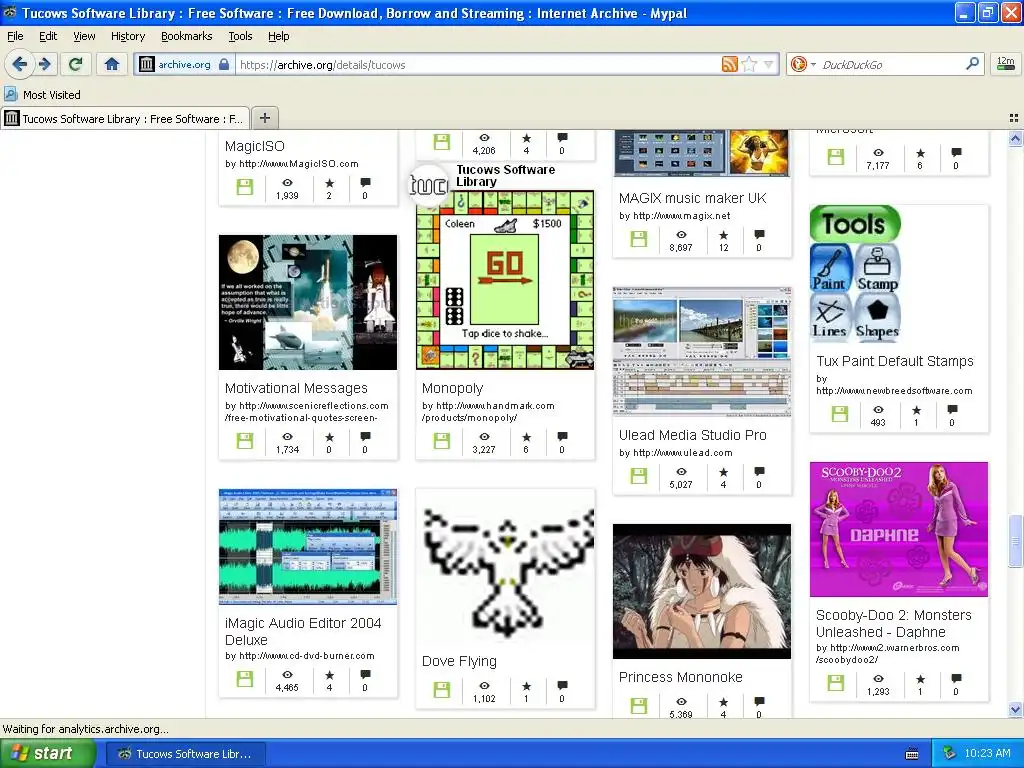Click floppy icon on Ulead Media Studio card
Image resolution: width=1024 pixels, height=768 pixels.
[x=639, y=476]
